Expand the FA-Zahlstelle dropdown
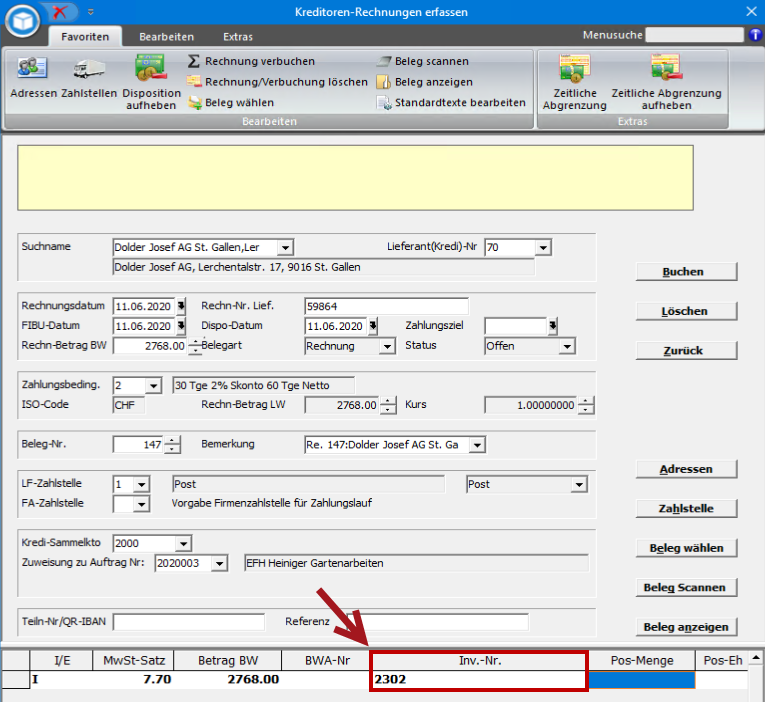Screen dimensions: 765x702 (141, 503)
